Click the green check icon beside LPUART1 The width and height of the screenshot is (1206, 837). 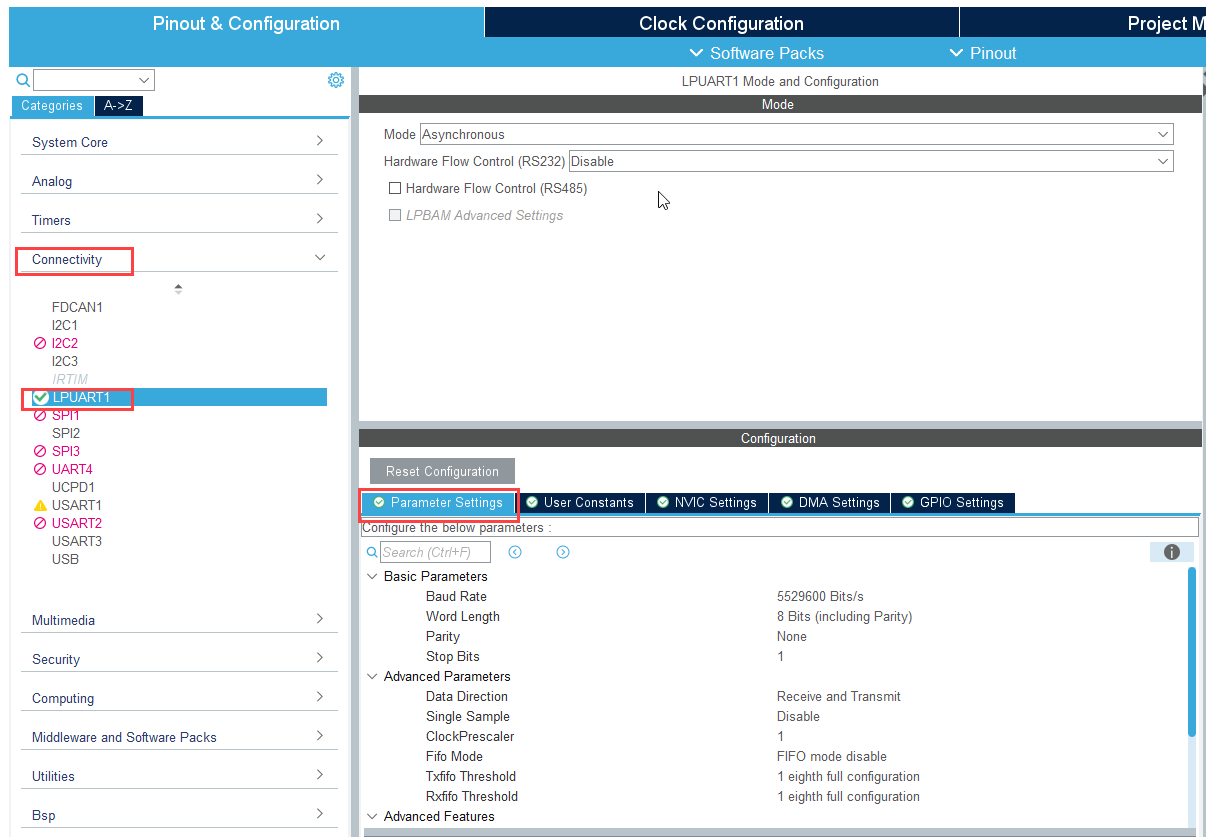pos(41,398)
